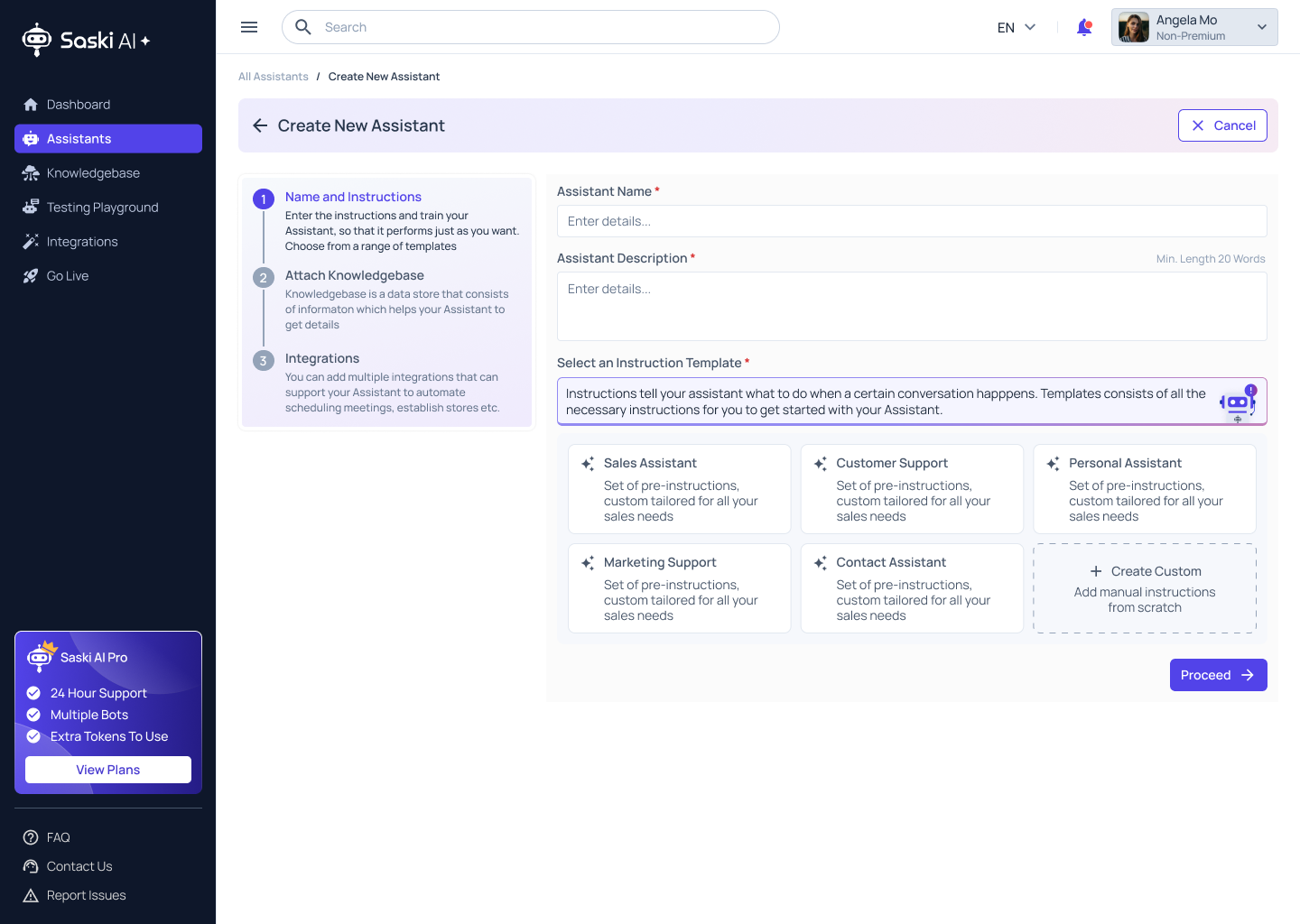The width and height of the screenshot is (1300, 924).
Task: Click the Go Live rocket icon
Action: click(31, 276)
